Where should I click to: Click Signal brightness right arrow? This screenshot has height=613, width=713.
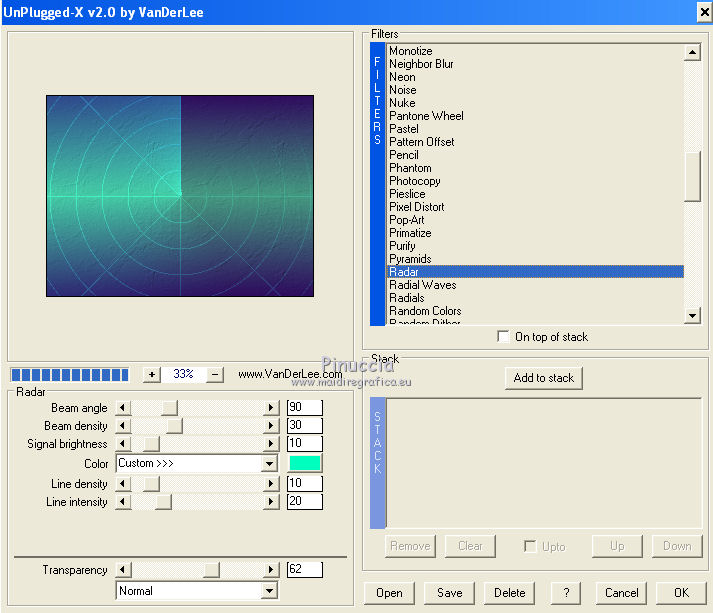271,444
